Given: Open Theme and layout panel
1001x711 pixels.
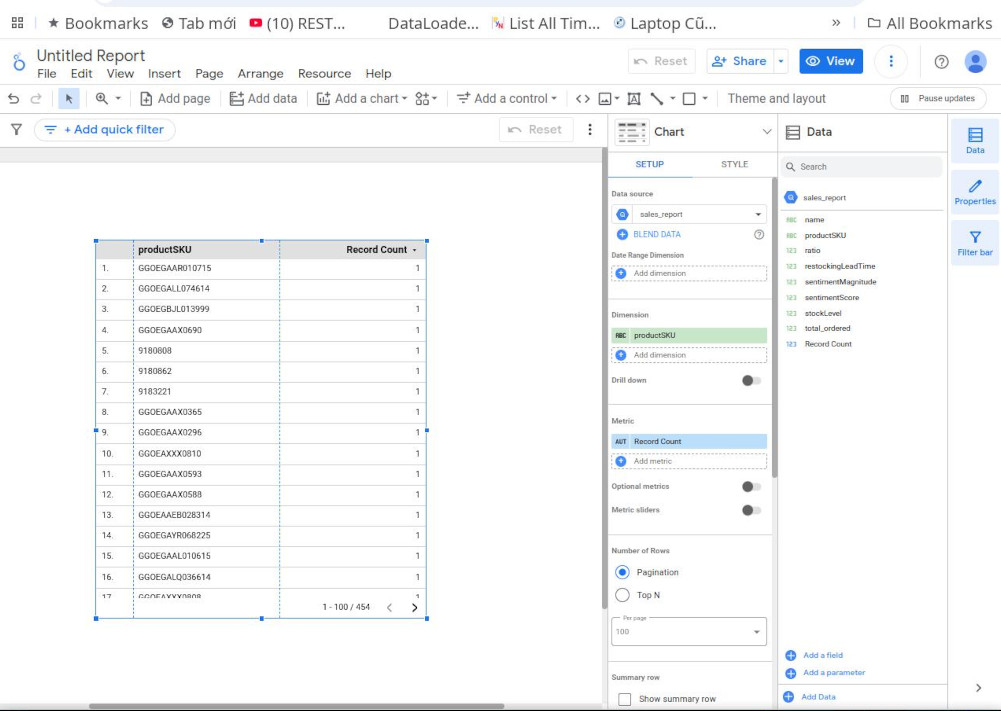Looking at the screenshot, I should click(776, 98).
